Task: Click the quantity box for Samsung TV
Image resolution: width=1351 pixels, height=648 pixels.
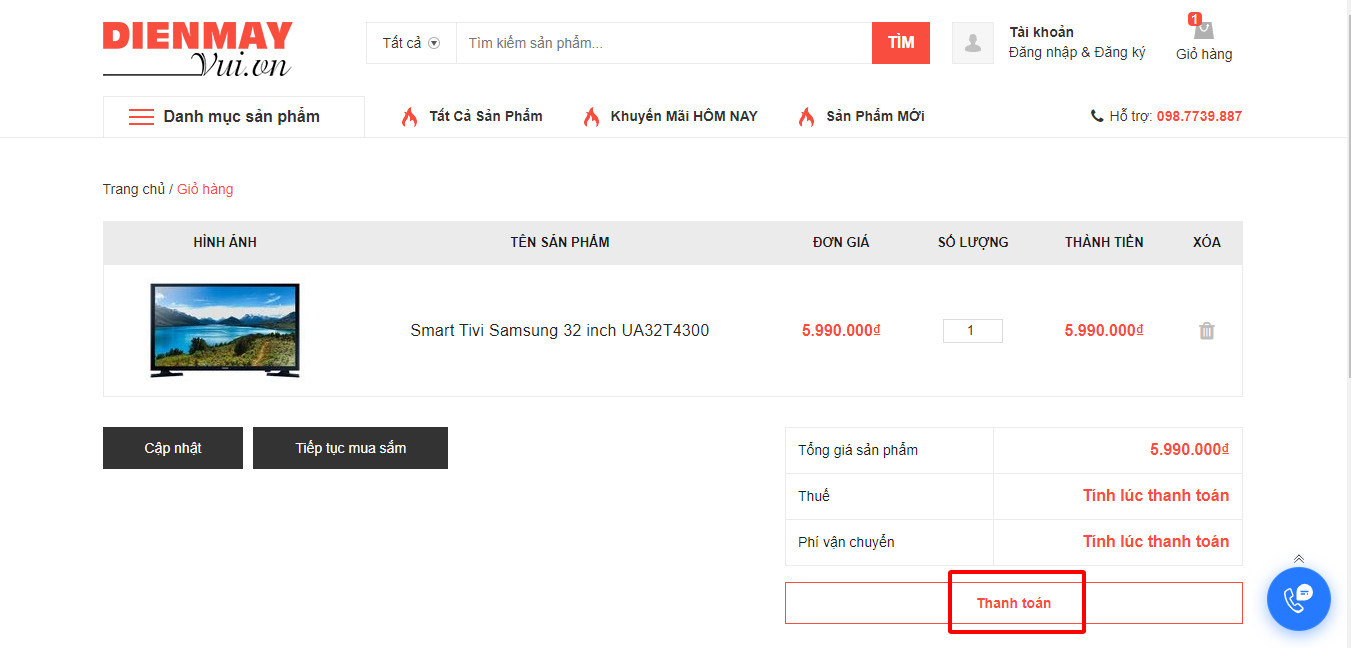Action: coord(972,331)
